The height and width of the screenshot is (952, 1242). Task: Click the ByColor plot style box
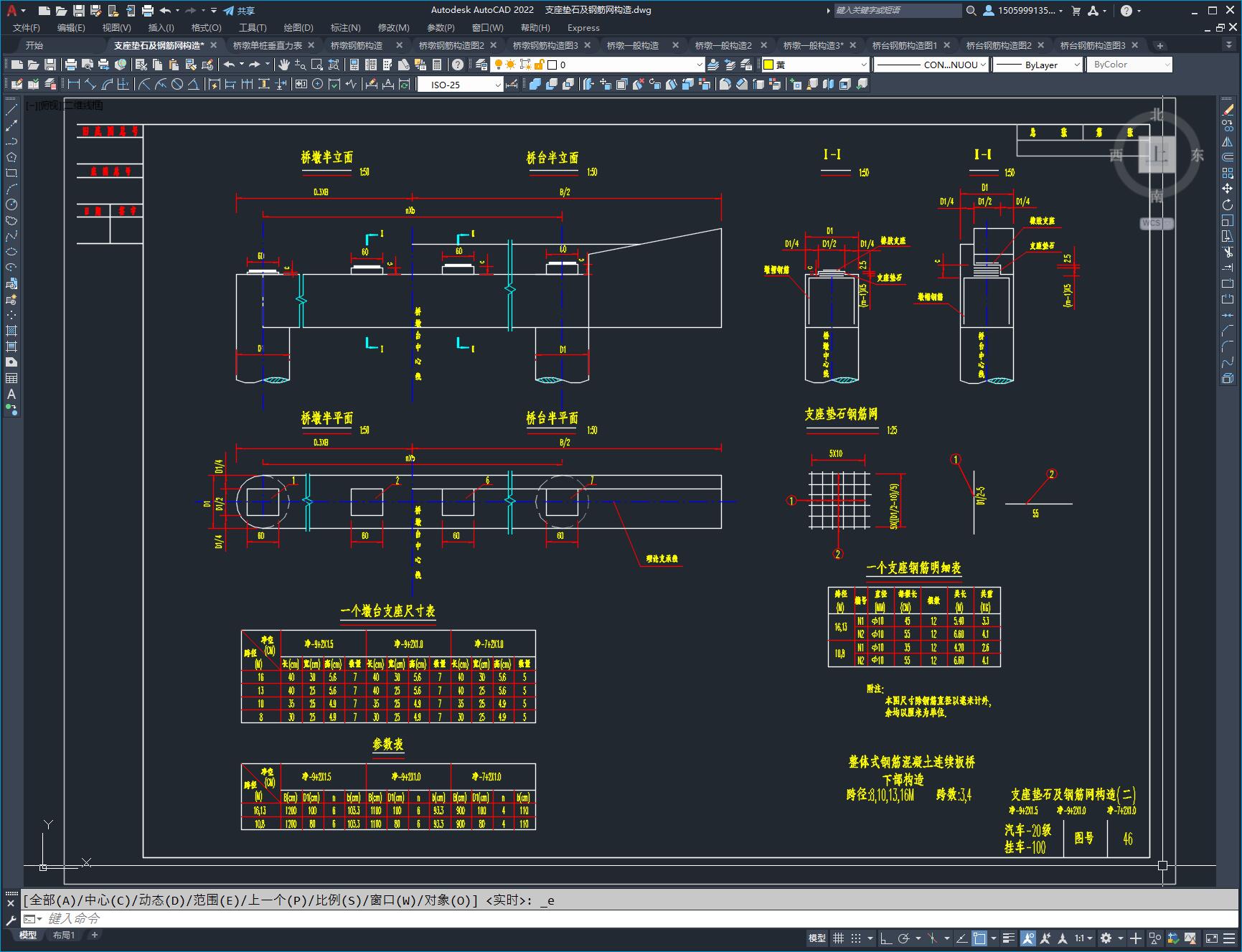pos(1130,65)
